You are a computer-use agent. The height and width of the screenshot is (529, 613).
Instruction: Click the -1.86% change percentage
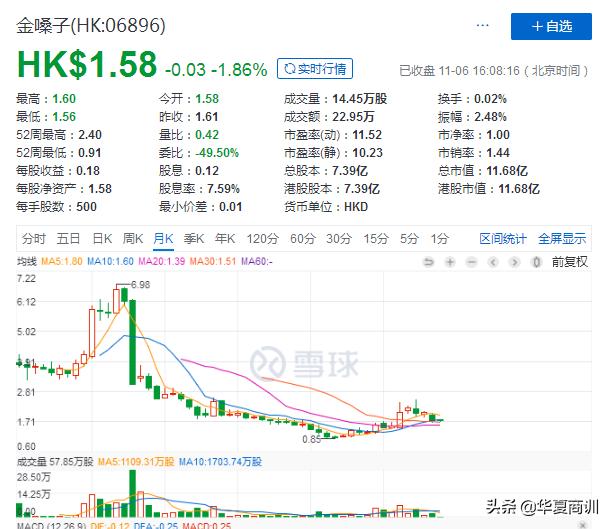click(x=239, y=70)
